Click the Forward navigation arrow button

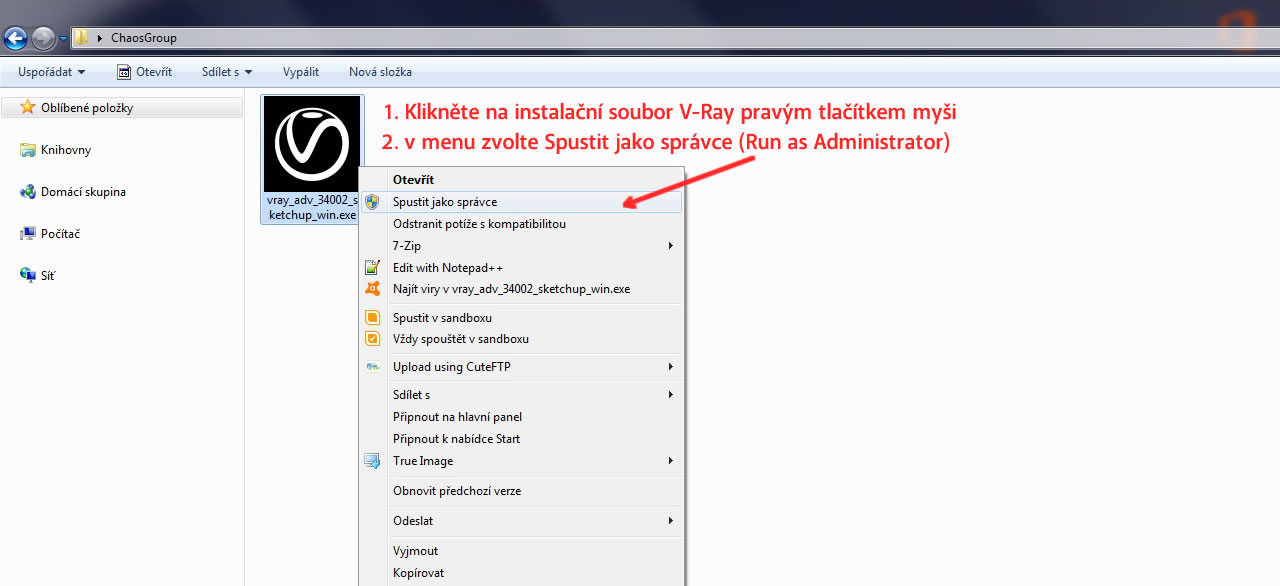tap(44, 39)
